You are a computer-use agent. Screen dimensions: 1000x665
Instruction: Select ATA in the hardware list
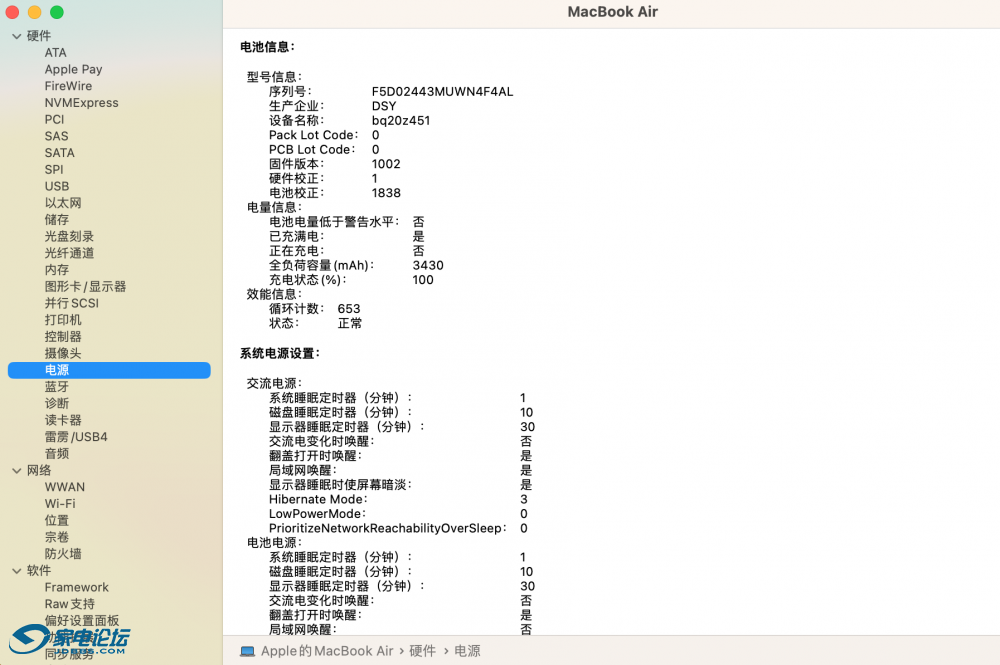coord(55,53)
